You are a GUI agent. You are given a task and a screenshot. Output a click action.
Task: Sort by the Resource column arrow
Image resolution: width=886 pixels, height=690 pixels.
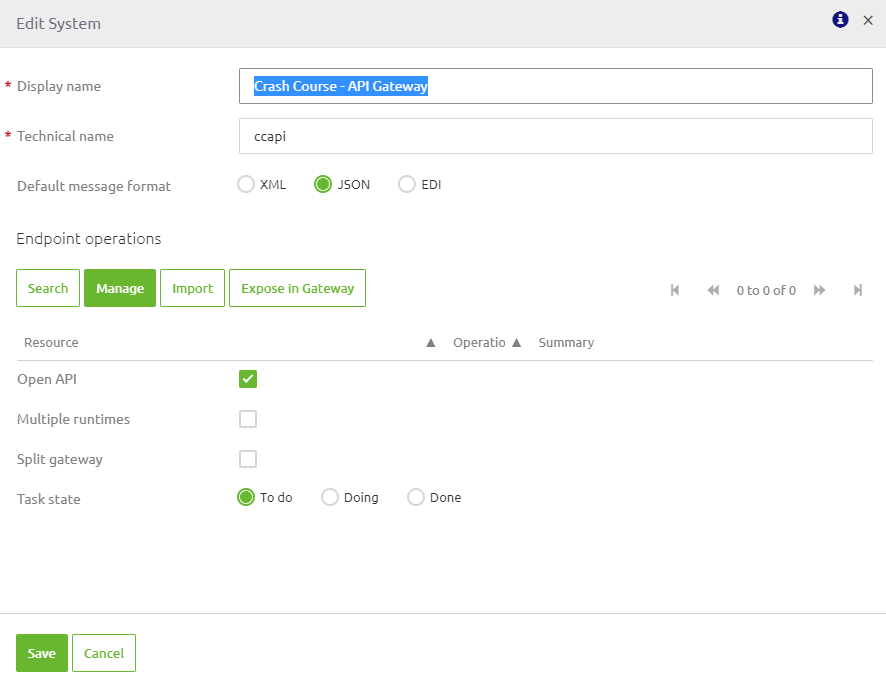430,342
